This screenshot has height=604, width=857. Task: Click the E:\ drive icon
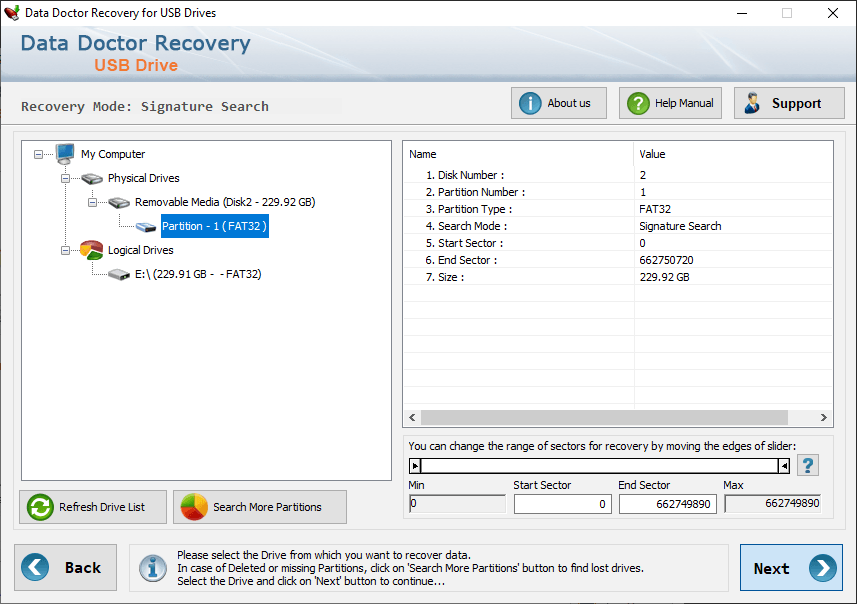pos(119,274)
